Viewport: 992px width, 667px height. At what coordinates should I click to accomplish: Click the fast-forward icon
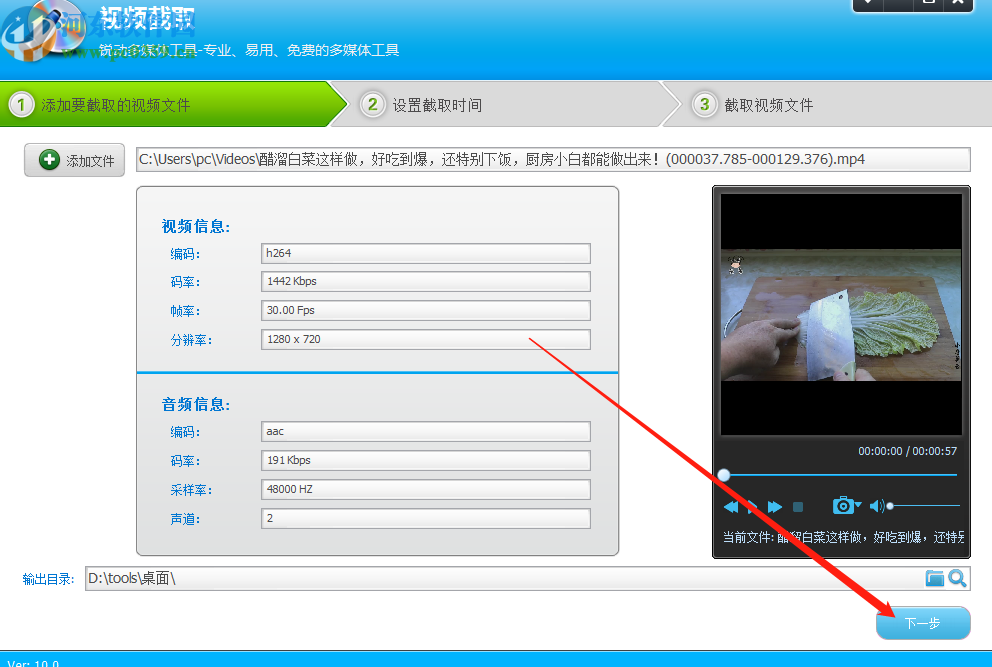[774, 506]
